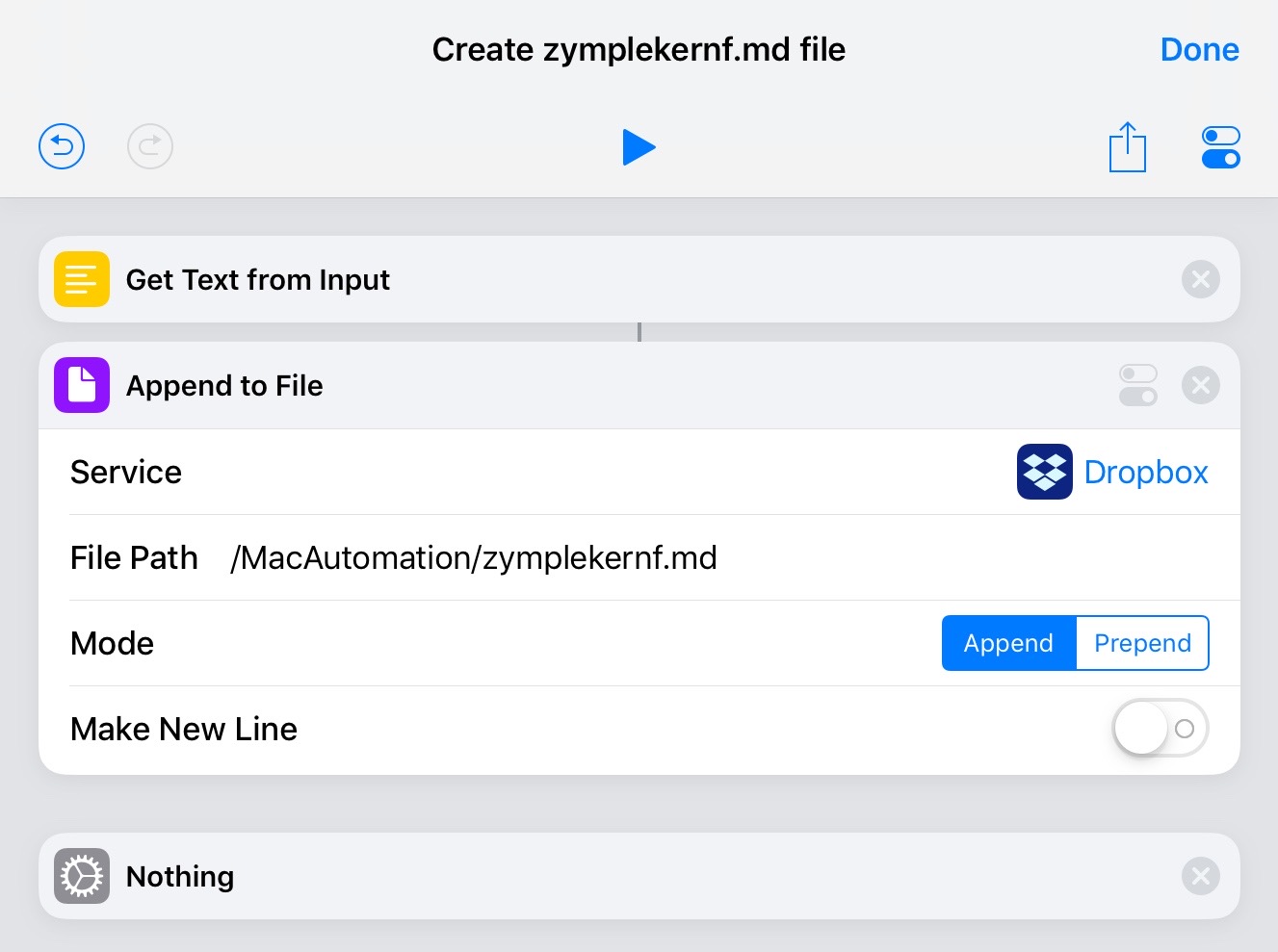Tap the Mode row label
Image resolution: width=1278 pixels, height=952 pixels.
(112, 643)
